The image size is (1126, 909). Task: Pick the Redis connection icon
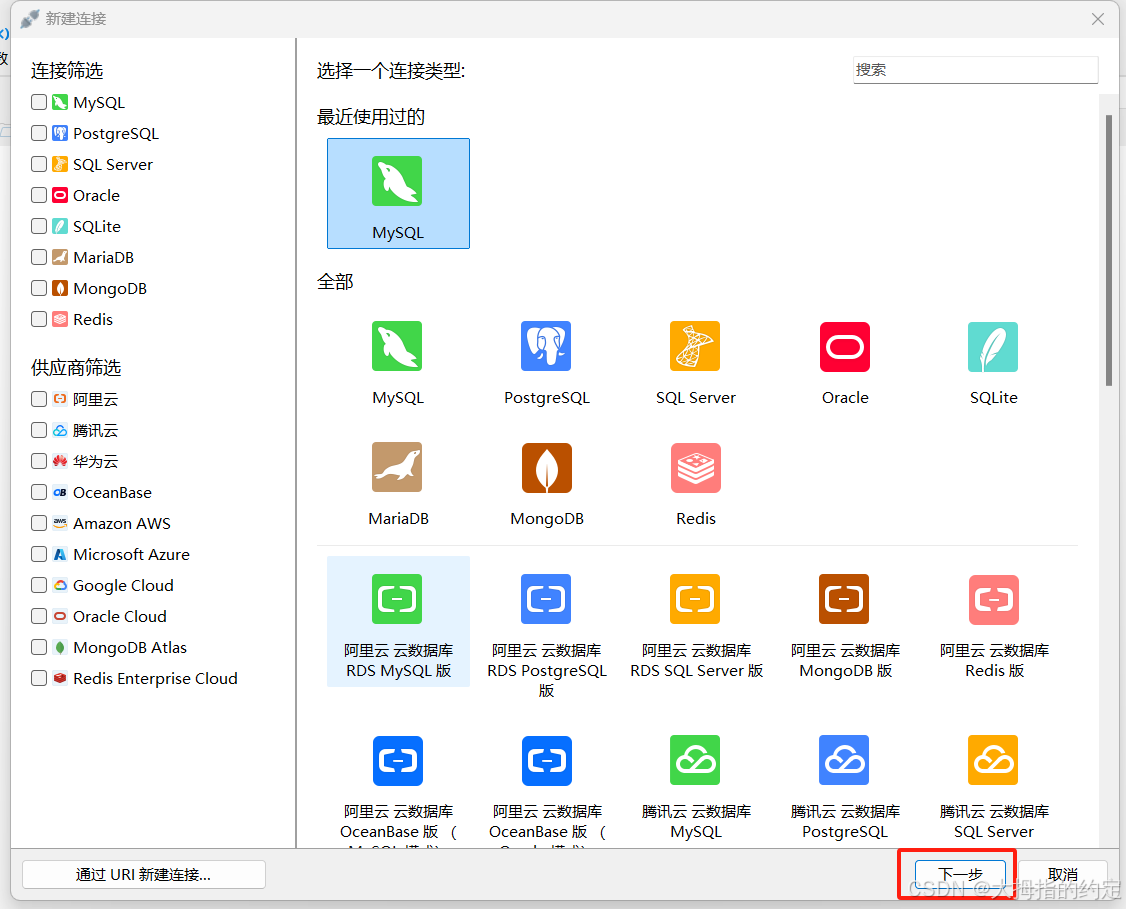(x=696, y=467)
